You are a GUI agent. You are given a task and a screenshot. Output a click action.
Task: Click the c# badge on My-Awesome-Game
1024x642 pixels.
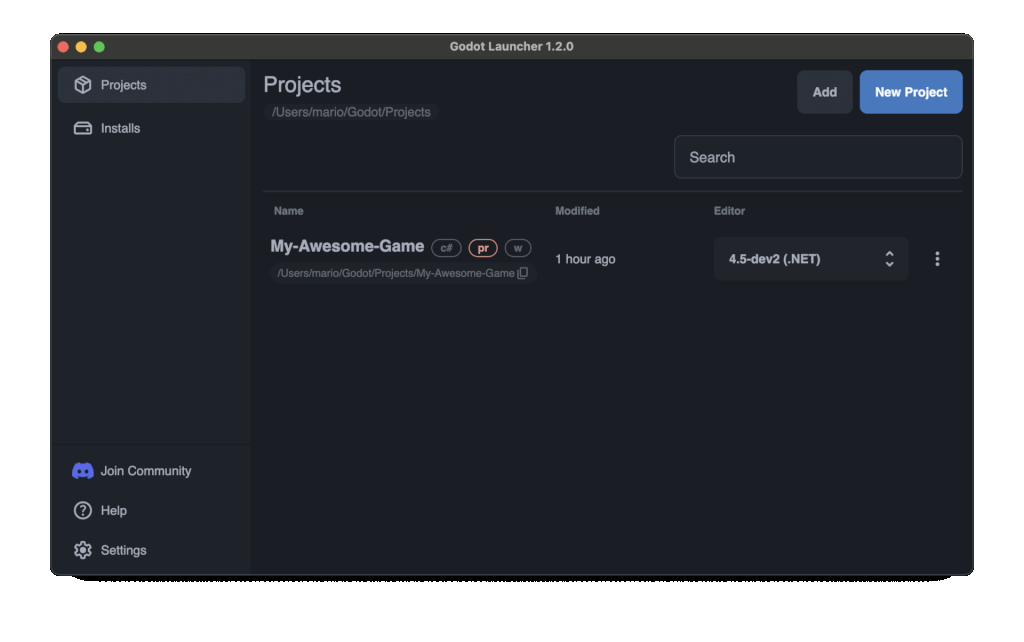(447, 248)
